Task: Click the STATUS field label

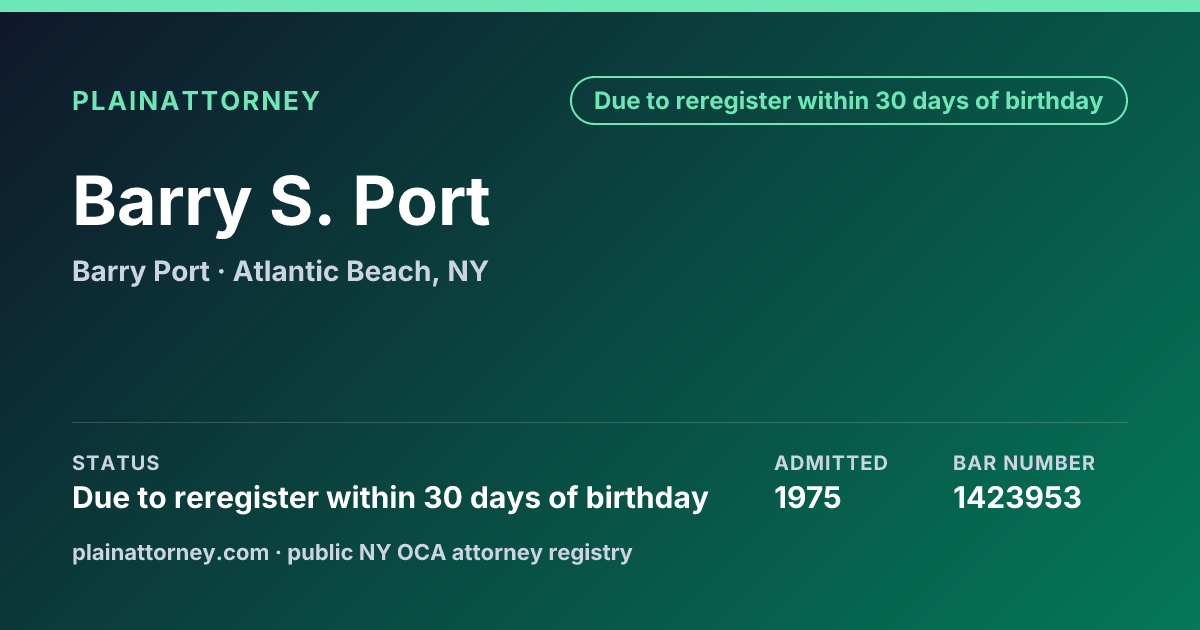Action: pos(116,463)
